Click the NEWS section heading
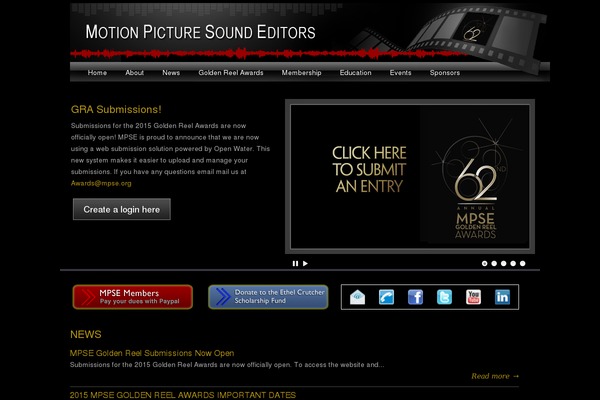The height and width of the screenshot is (400, 600). 86,335
